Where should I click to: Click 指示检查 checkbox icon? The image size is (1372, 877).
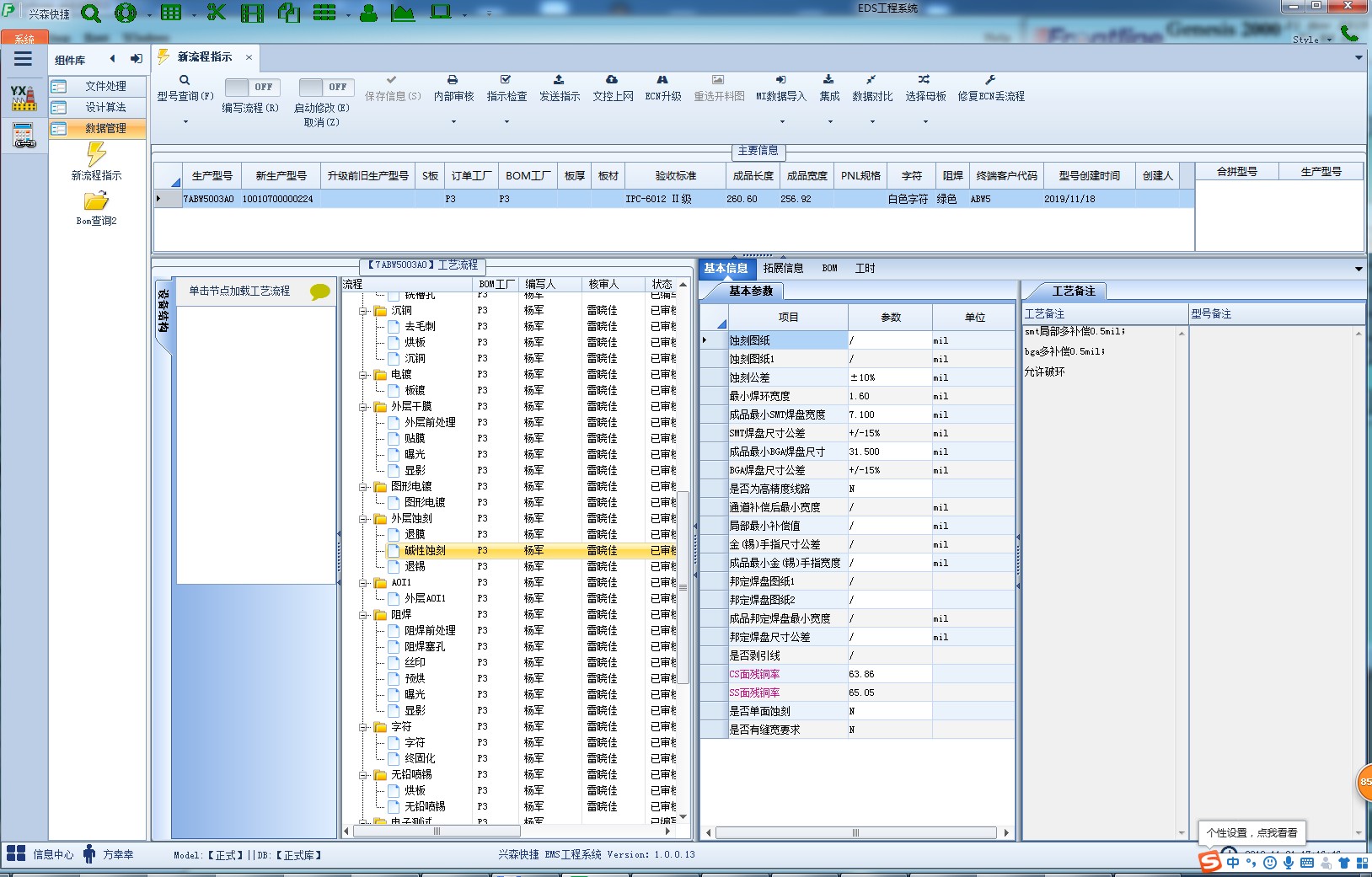(x=506, y=79)
